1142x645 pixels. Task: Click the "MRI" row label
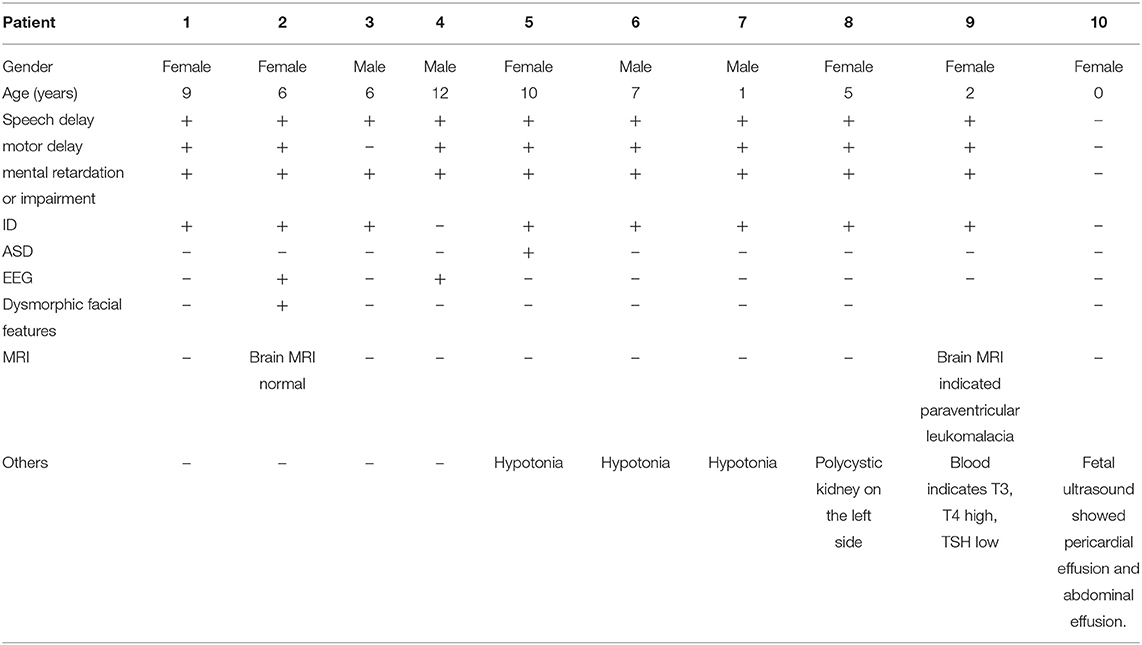[x=17, y=357]
